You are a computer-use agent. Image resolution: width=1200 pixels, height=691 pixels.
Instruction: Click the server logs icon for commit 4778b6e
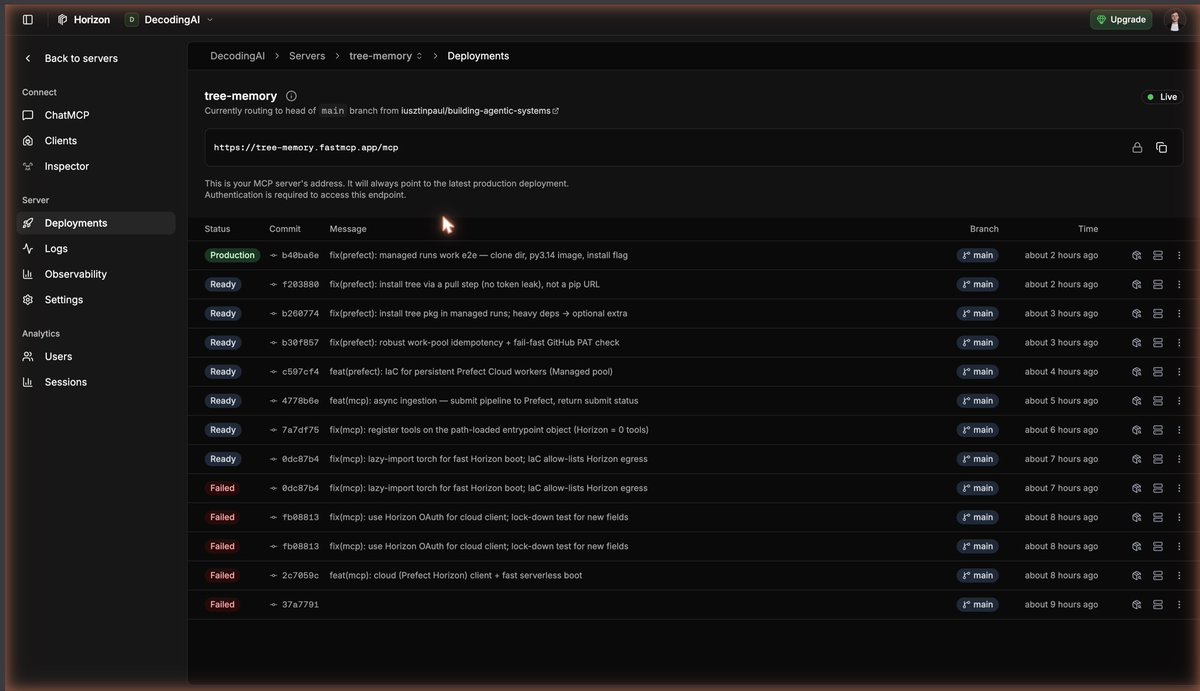(1158, 400)
